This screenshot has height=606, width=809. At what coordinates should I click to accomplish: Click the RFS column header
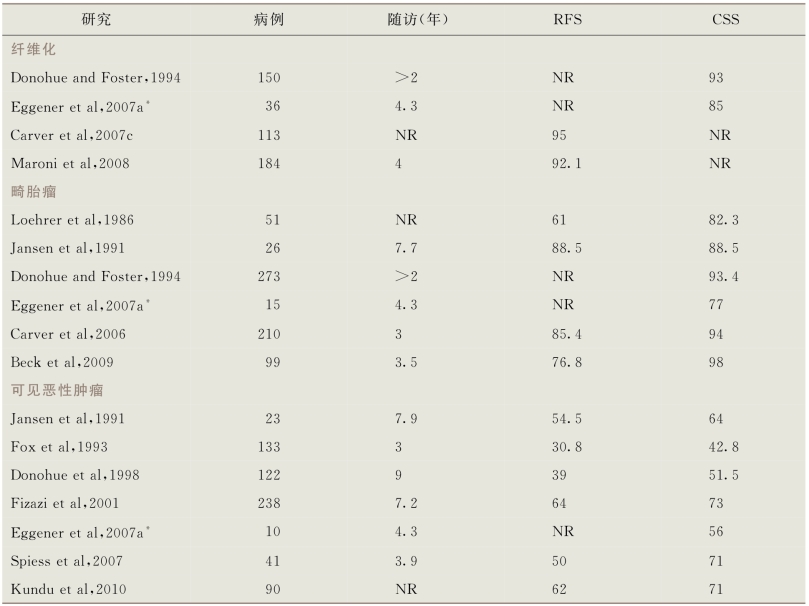(x=568, y=20)
